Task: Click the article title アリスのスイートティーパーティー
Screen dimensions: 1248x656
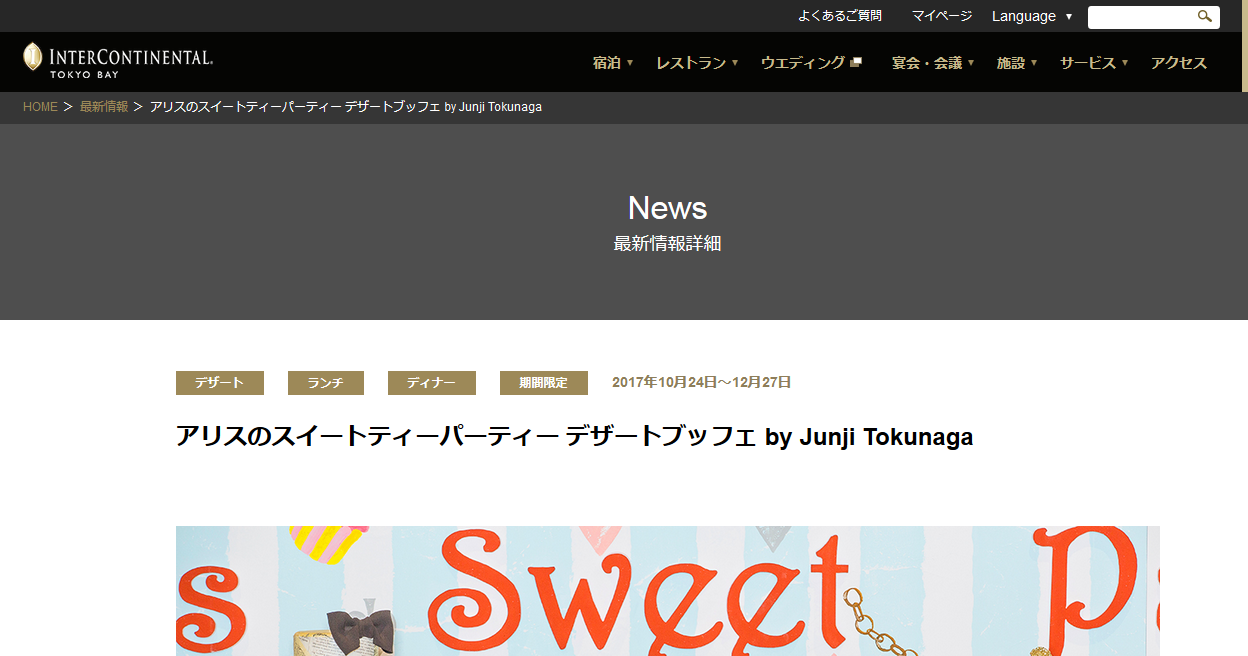Action: click(x=574, y=437)
